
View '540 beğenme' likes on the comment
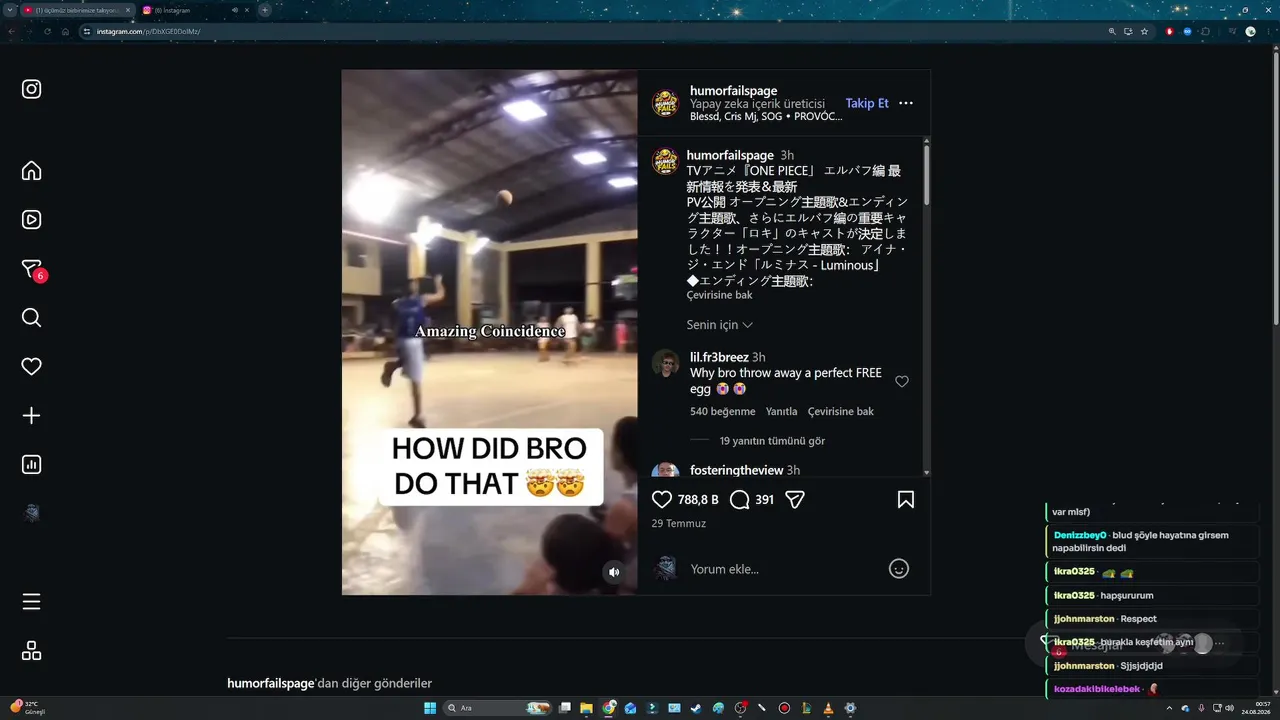click(723, 411)
